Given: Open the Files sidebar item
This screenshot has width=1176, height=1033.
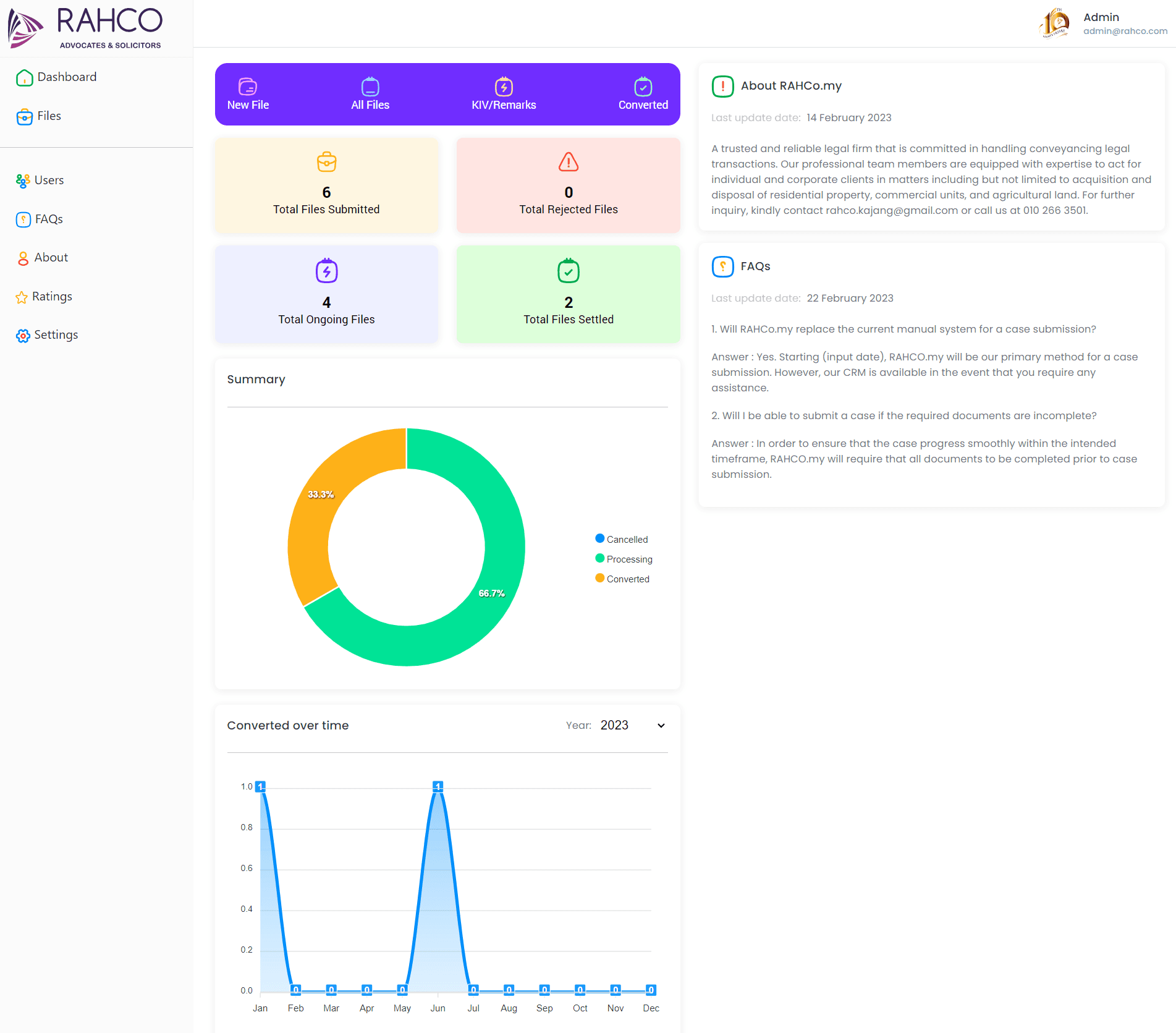Looking at the screenshot, I should [x=49, y=116].
